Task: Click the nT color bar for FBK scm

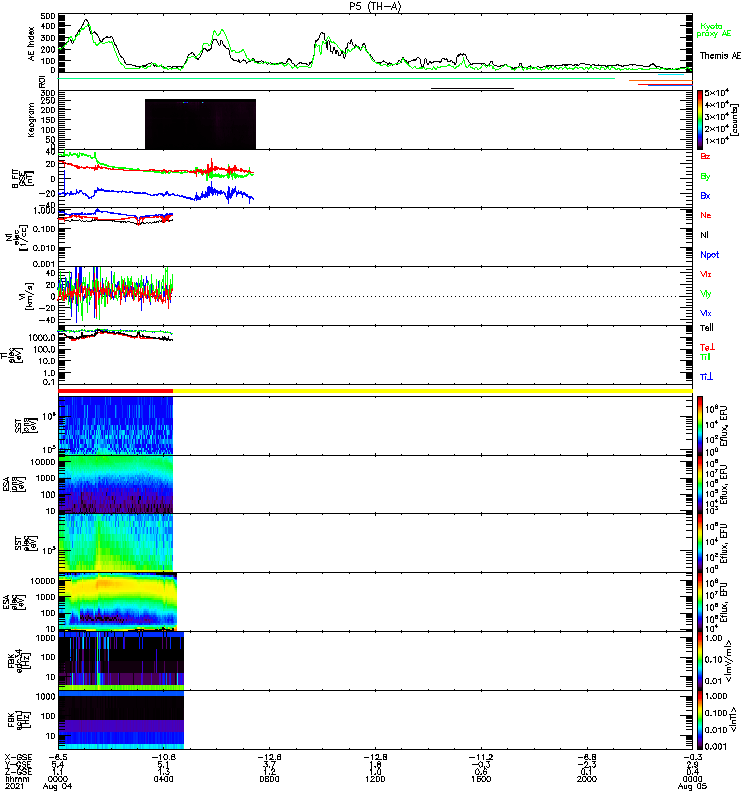Action: [x=700, y=719]
